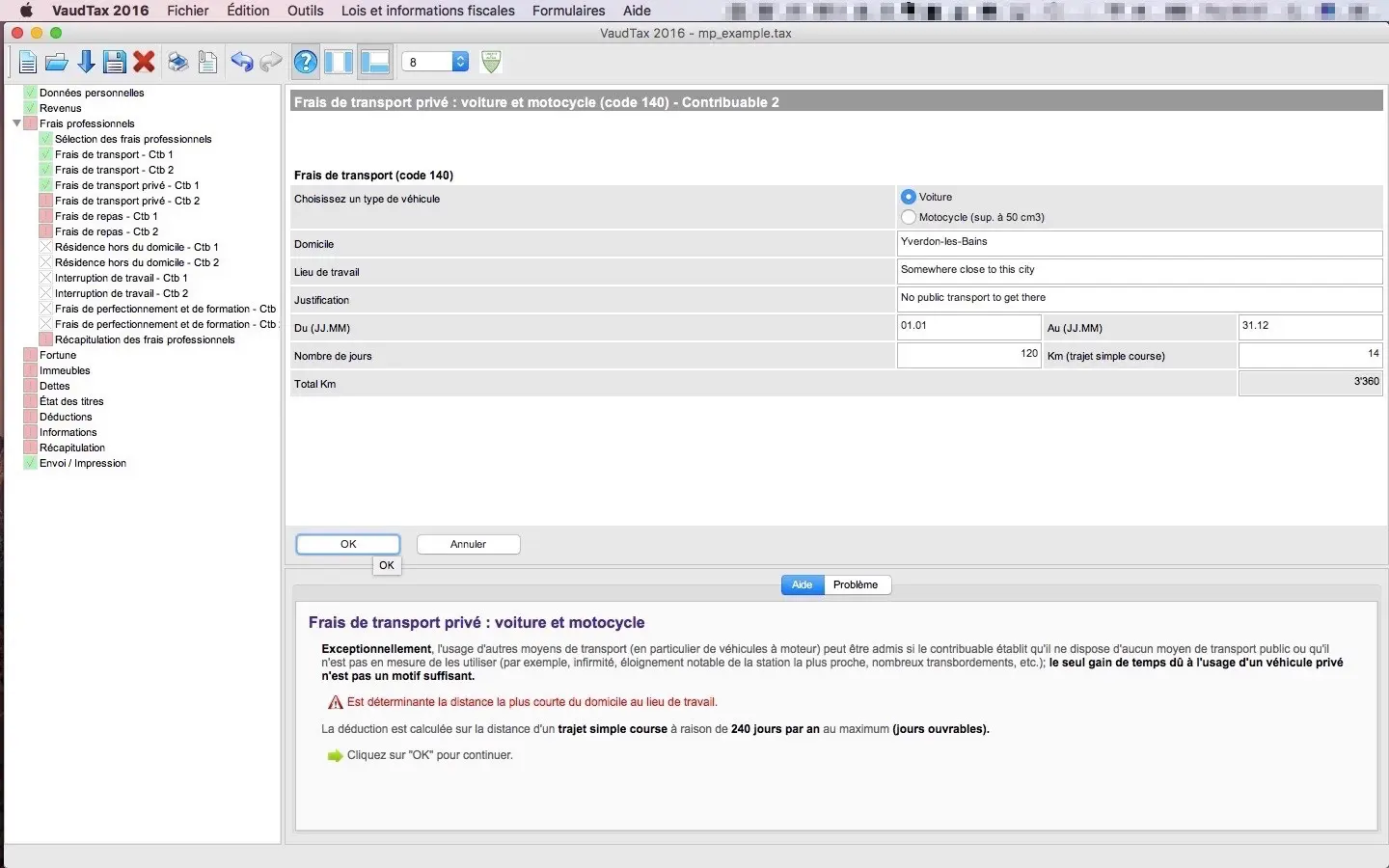Open Frais de repas - Ctb 1
This screenshot has width=1389, height=868.
point(106,216)
